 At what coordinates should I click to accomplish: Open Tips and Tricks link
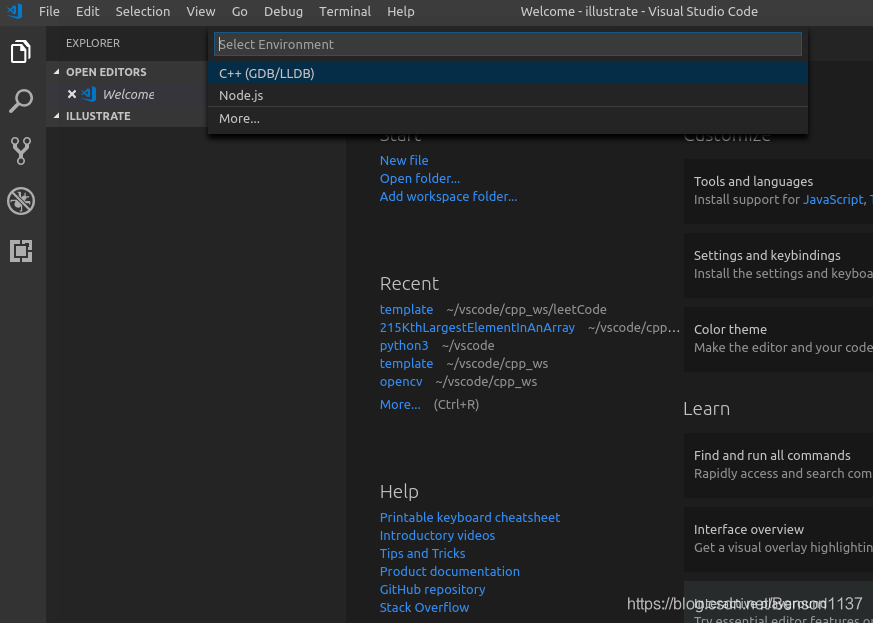tap(423, 553)
